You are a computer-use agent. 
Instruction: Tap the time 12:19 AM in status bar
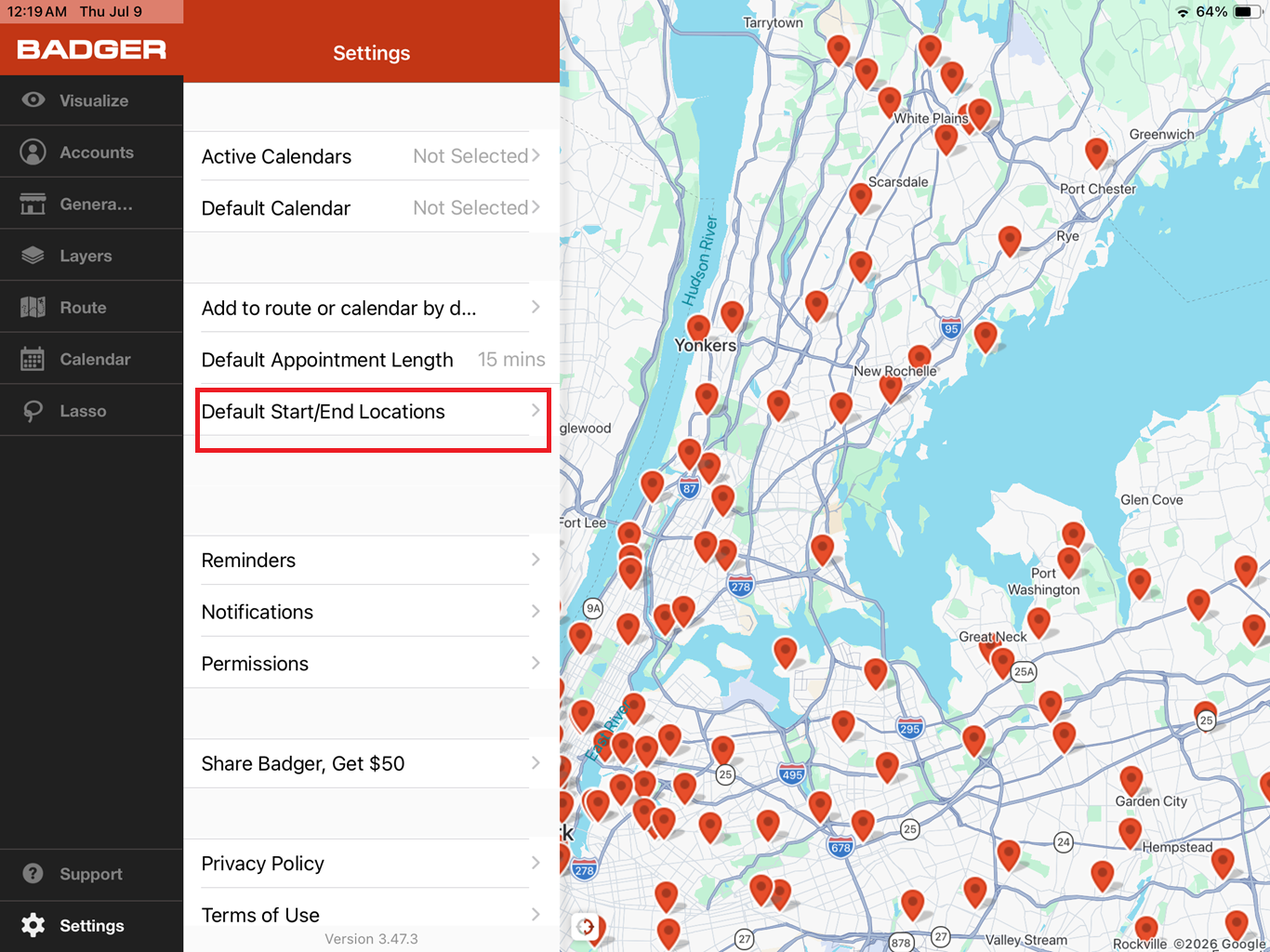pos(37,12)
